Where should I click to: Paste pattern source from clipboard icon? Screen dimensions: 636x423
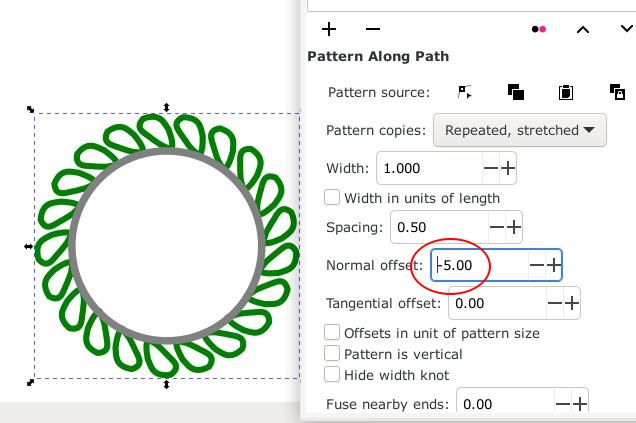(x=566, y=92)
